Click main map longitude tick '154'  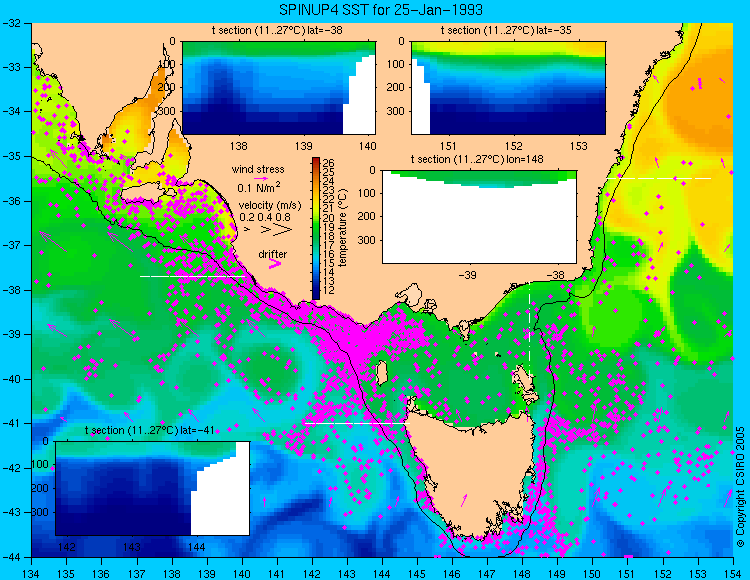tap(733, 574)
